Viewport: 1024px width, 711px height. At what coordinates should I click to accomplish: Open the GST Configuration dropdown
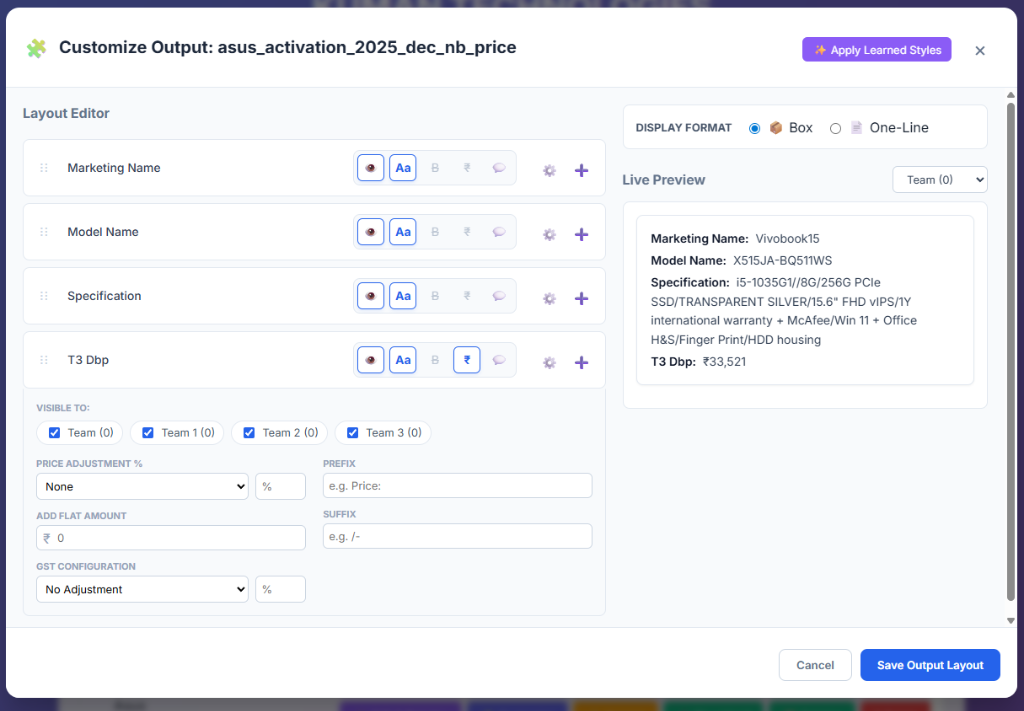(141, 589)
